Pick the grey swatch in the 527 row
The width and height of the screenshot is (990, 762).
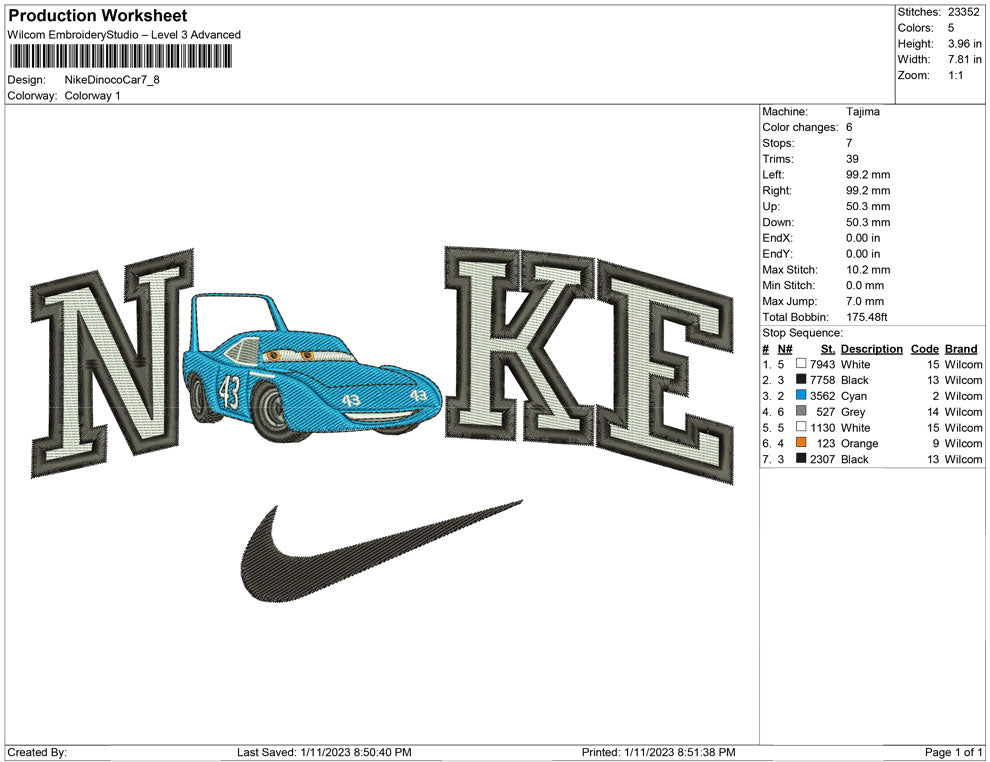[x=801, y=411]
